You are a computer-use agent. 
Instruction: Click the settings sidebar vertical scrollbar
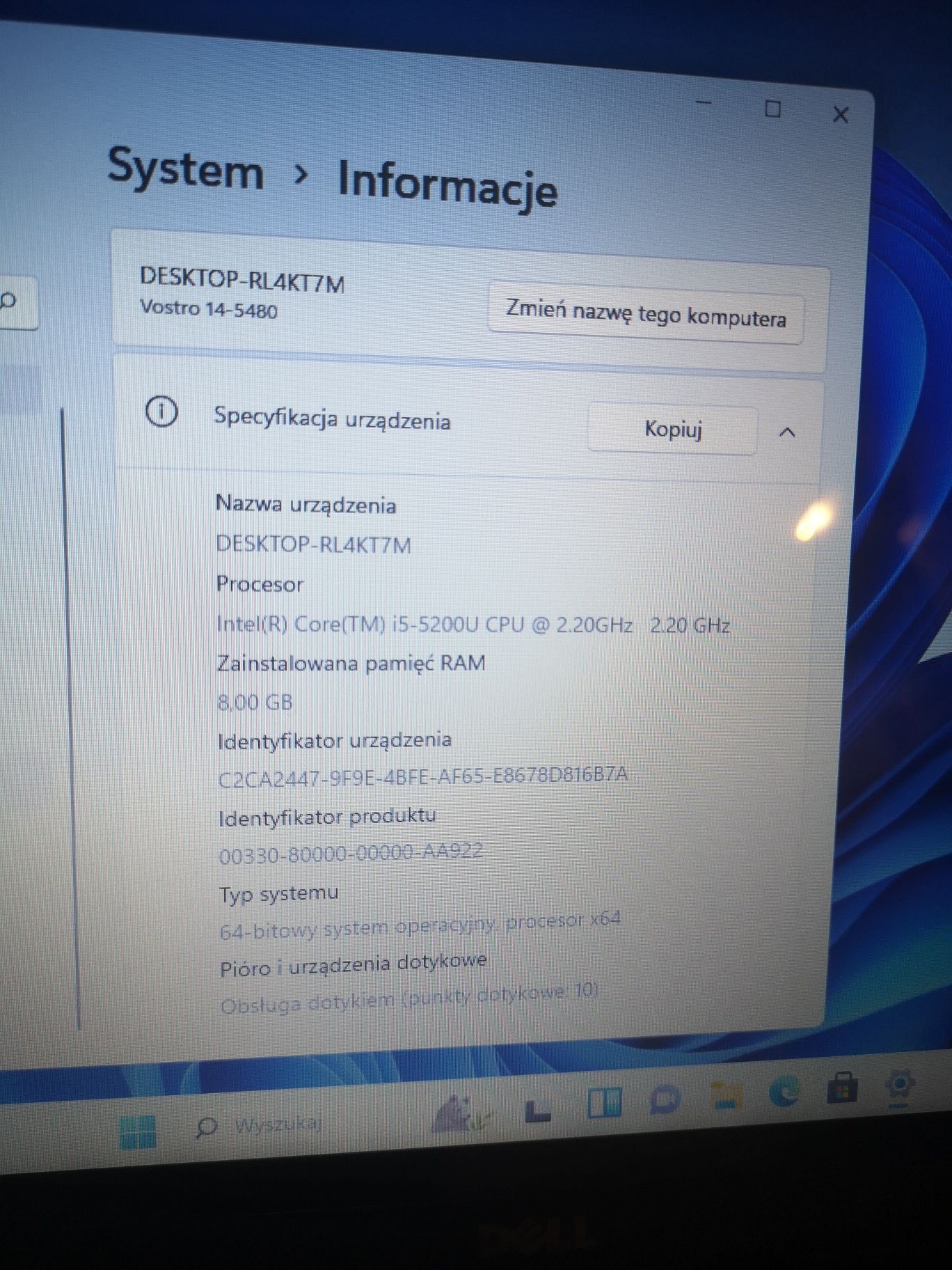(x=71, y=717)
